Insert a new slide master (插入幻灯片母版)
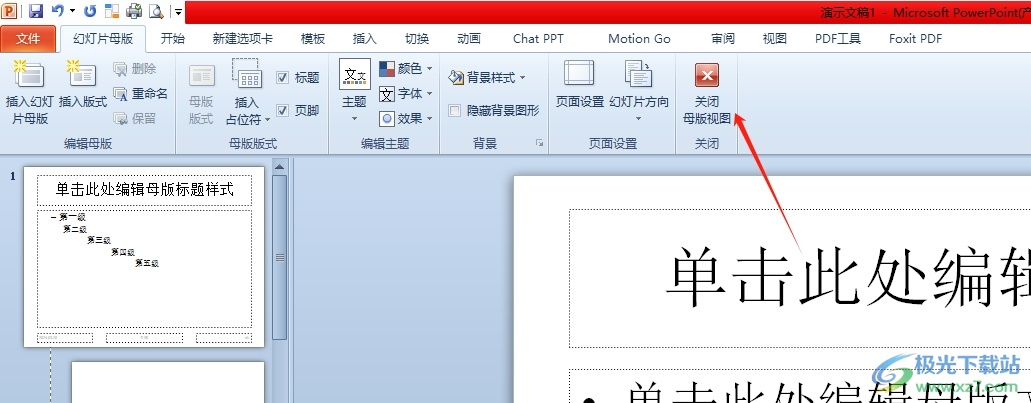 29,91
